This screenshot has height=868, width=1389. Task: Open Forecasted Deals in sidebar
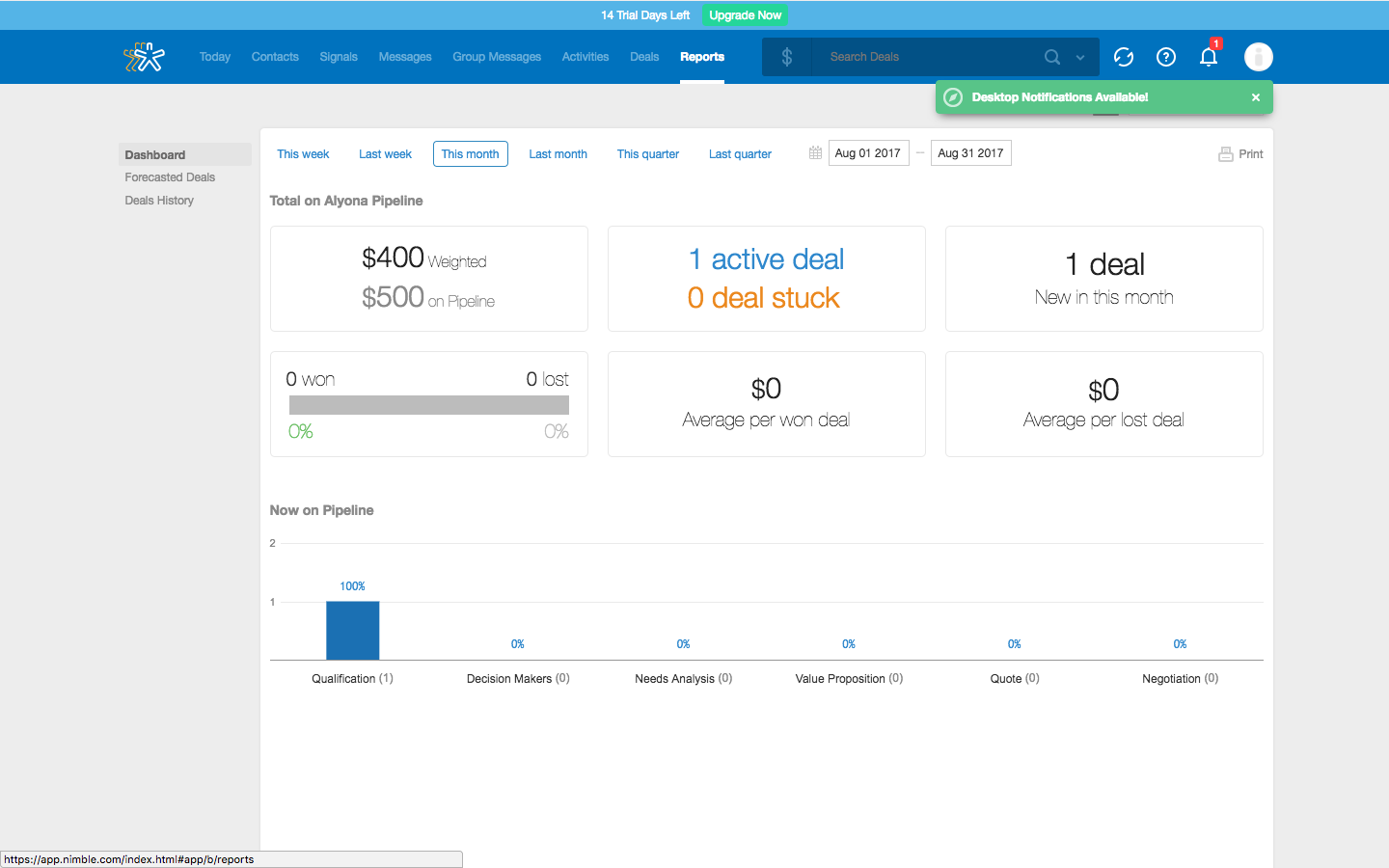(x=170, y=177)
